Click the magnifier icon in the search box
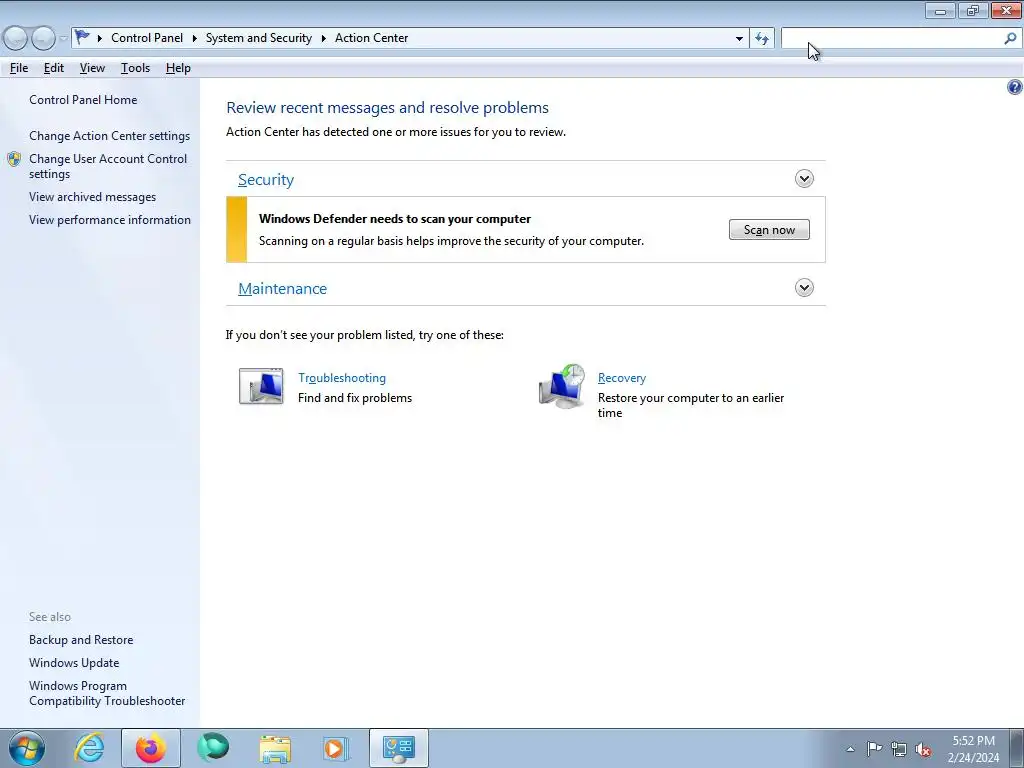This screenshot has width=1024, height=768. [1010, 39]
